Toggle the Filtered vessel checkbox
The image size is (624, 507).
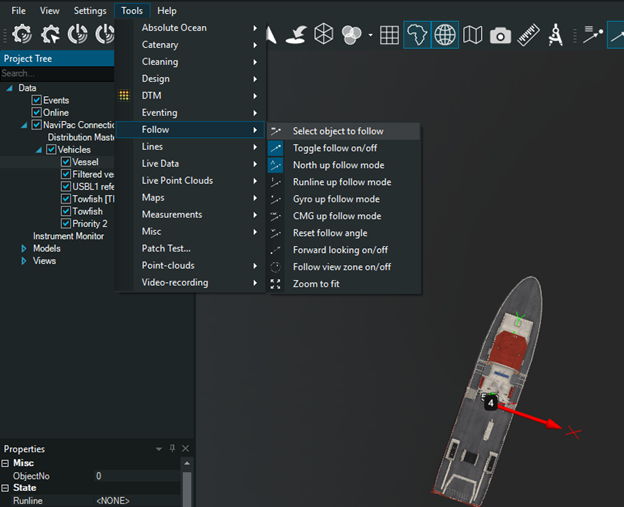coord(66,174)
